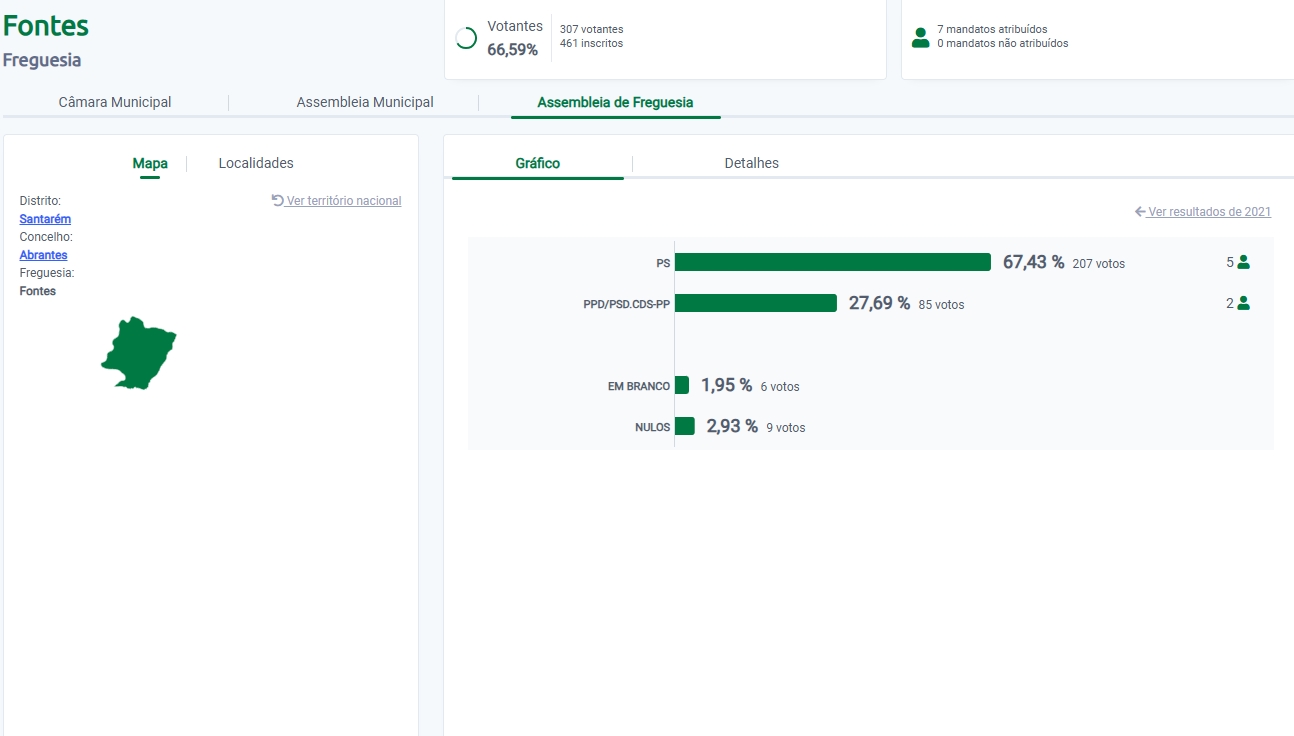This screenshot has height=736, width=1294.
Task: Click the PS green results bar
Action: 832,262
